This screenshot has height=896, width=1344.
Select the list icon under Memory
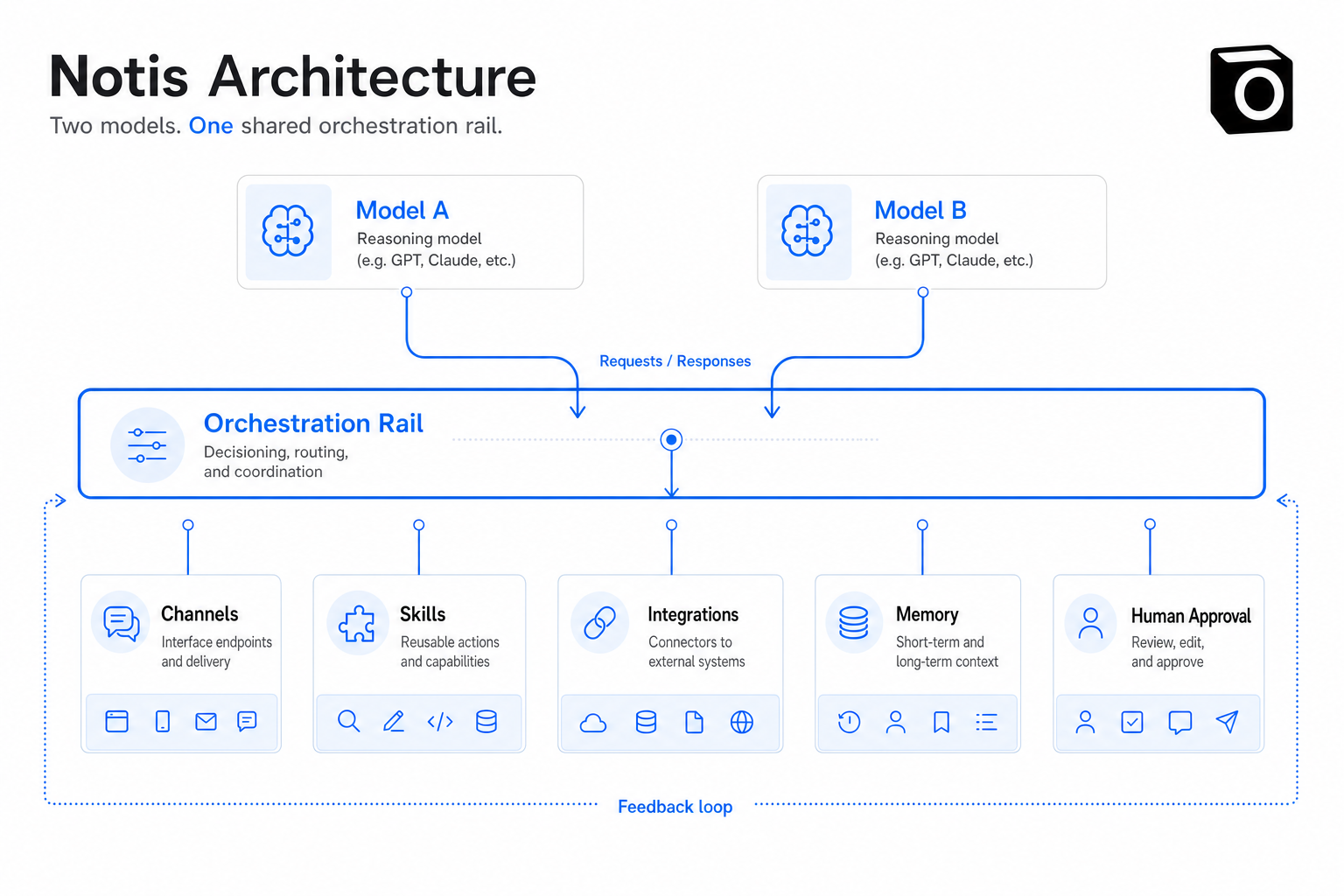tap(986, 722)
